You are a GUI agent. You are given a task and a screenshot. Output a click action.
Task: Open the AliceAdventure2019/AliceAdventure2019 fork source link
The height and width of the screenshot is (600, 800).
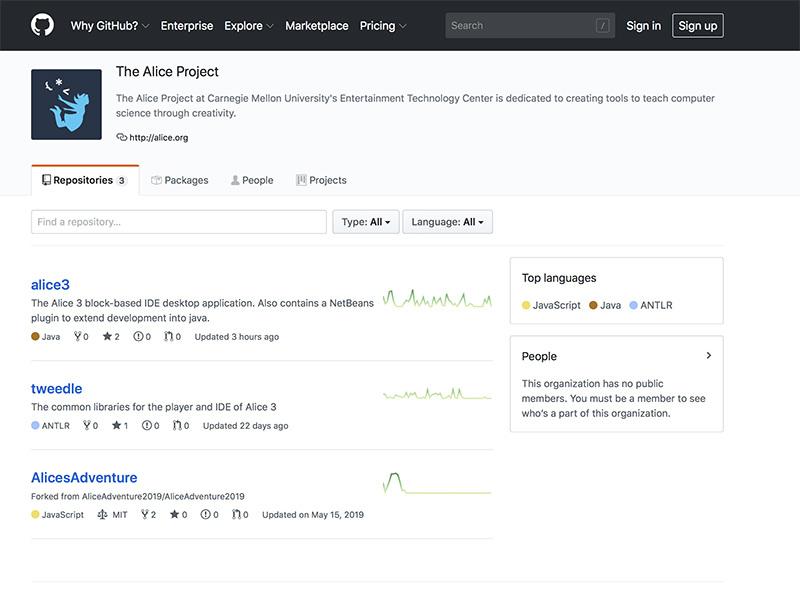[163, 496]
